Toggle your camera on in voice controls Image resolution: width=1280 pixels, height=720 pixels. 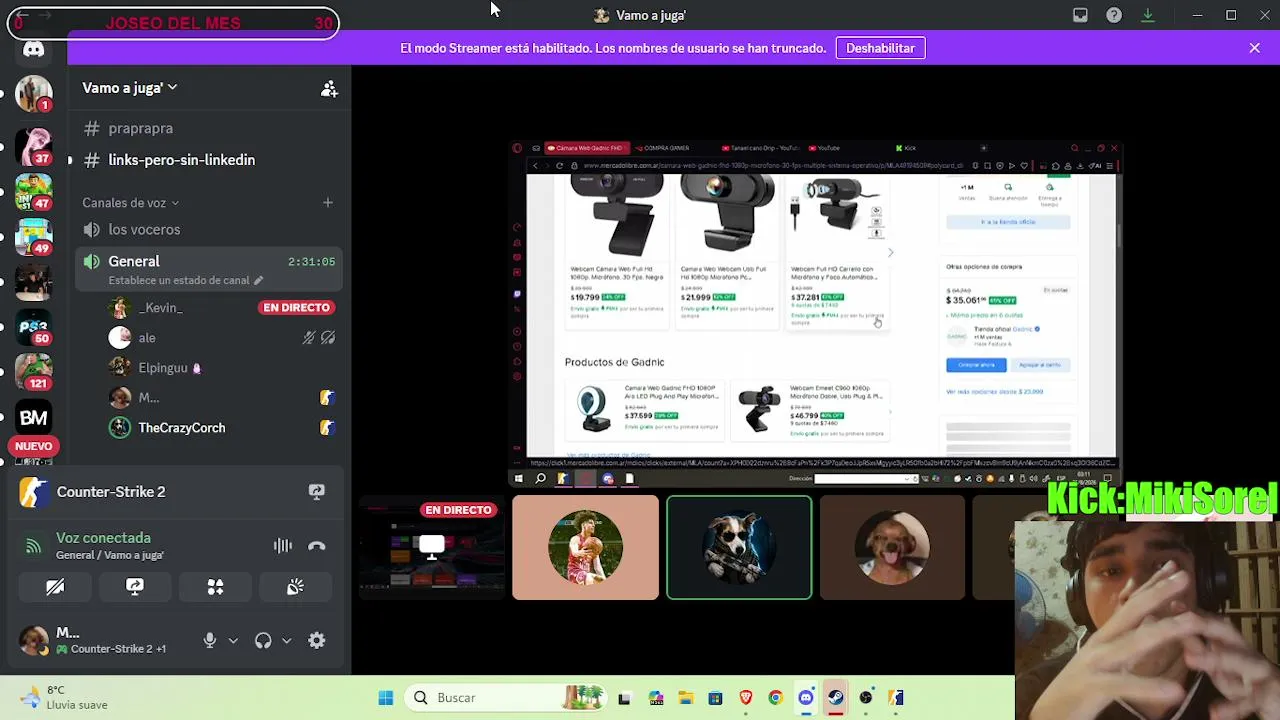[x=55, y=587]
